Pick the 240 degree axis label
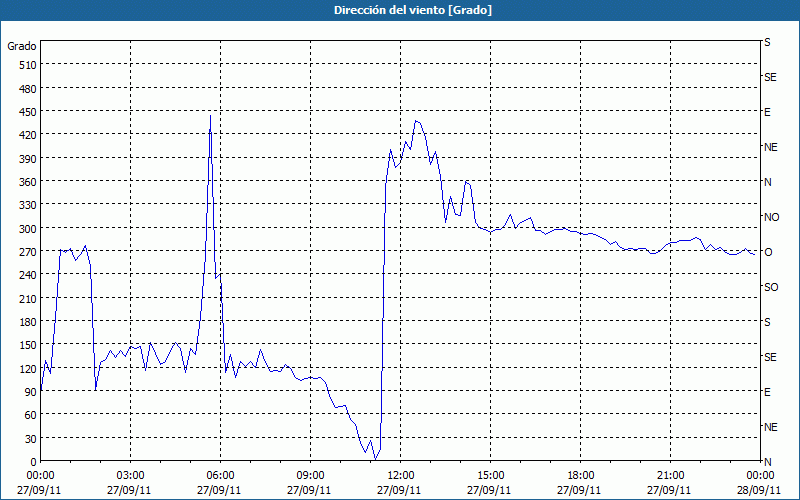 [28, 276]
